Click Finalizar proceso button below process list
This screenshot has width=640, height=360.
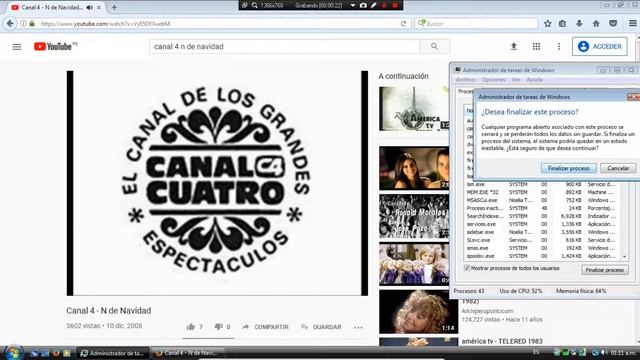[x=604, y=270]
